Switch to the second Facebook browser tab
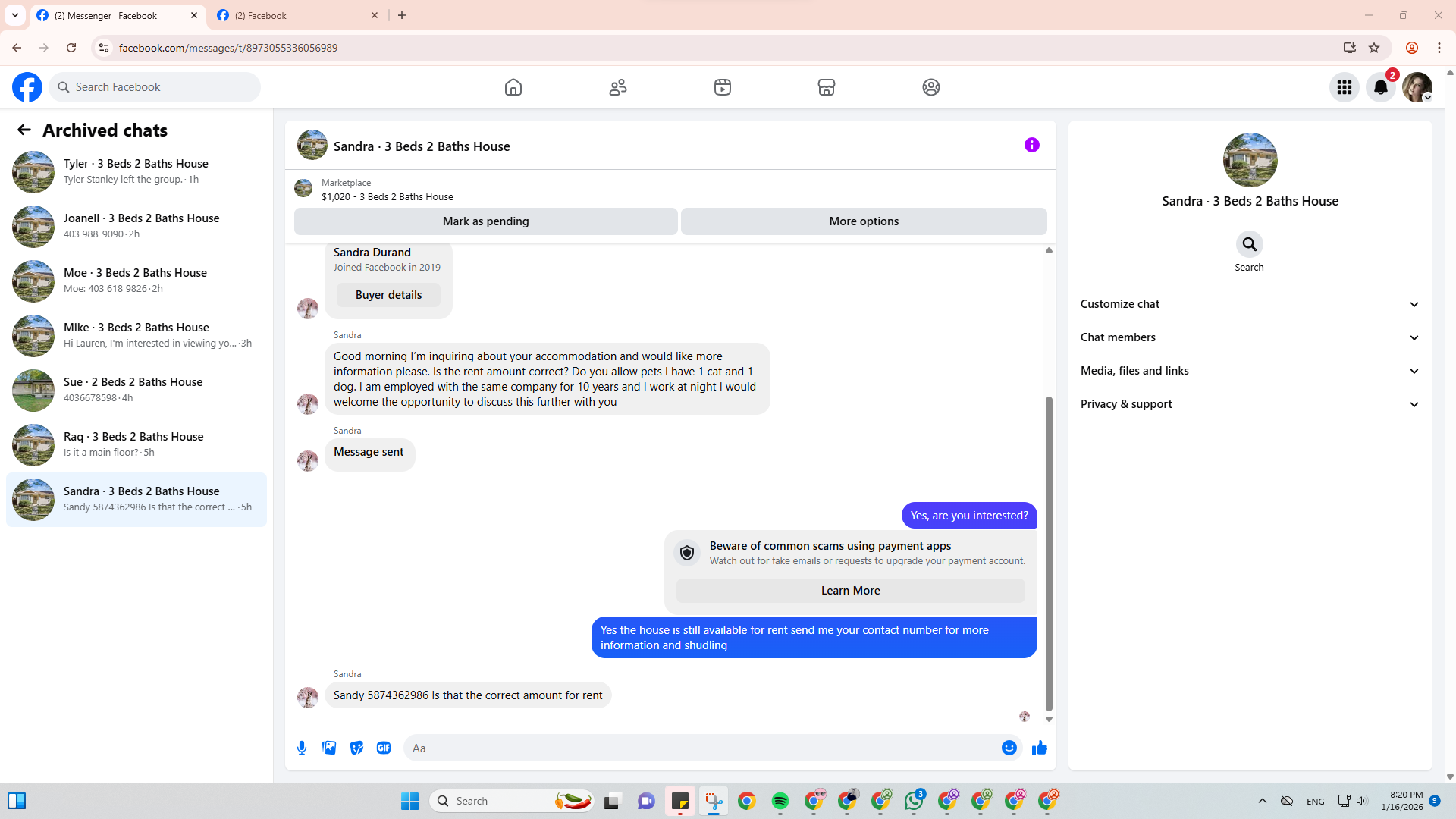 (x=296, y=15)
